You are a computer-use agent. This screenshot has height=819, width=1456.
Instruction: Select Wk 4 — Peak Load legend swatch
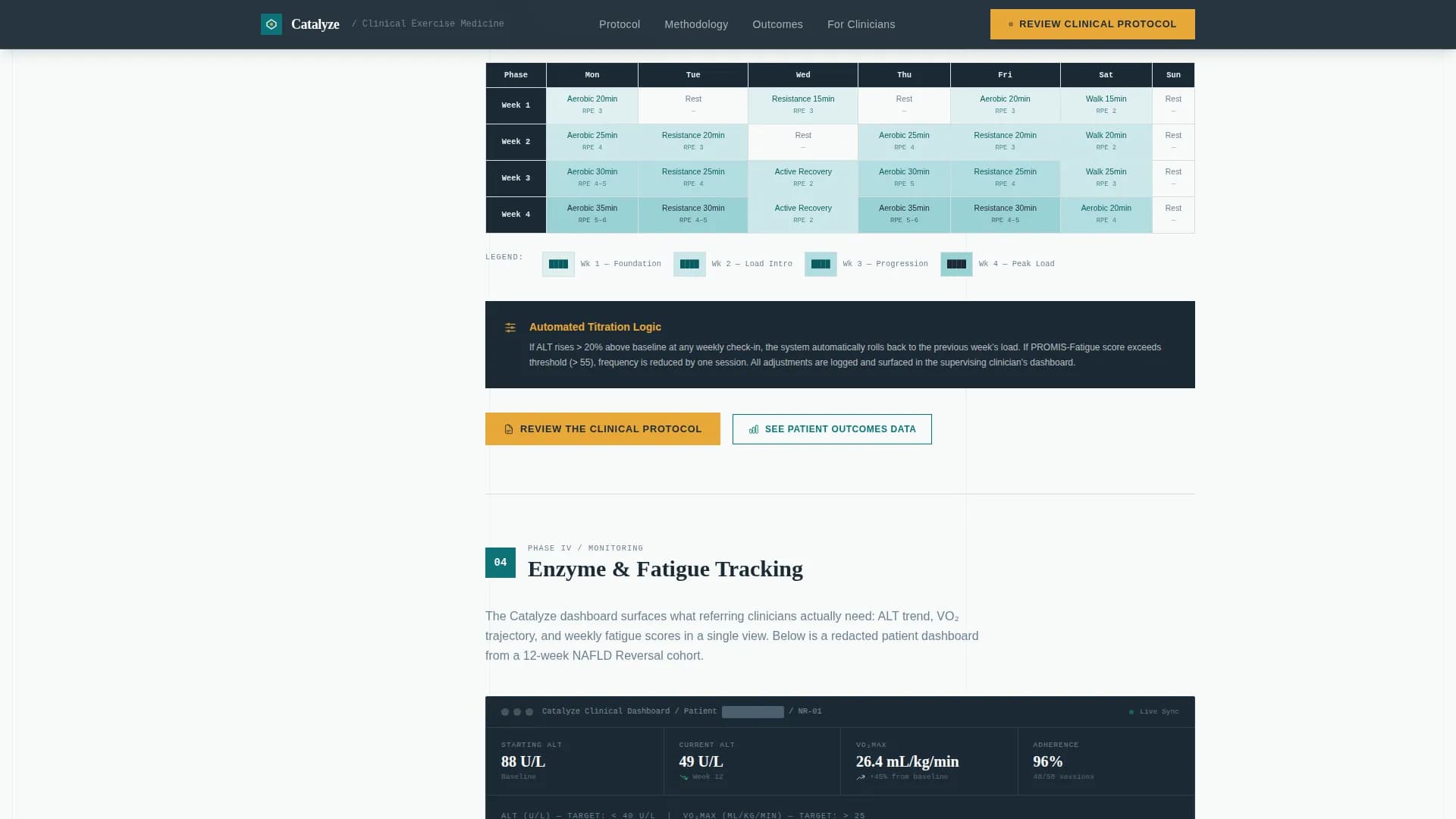click(x=956, y=264)
